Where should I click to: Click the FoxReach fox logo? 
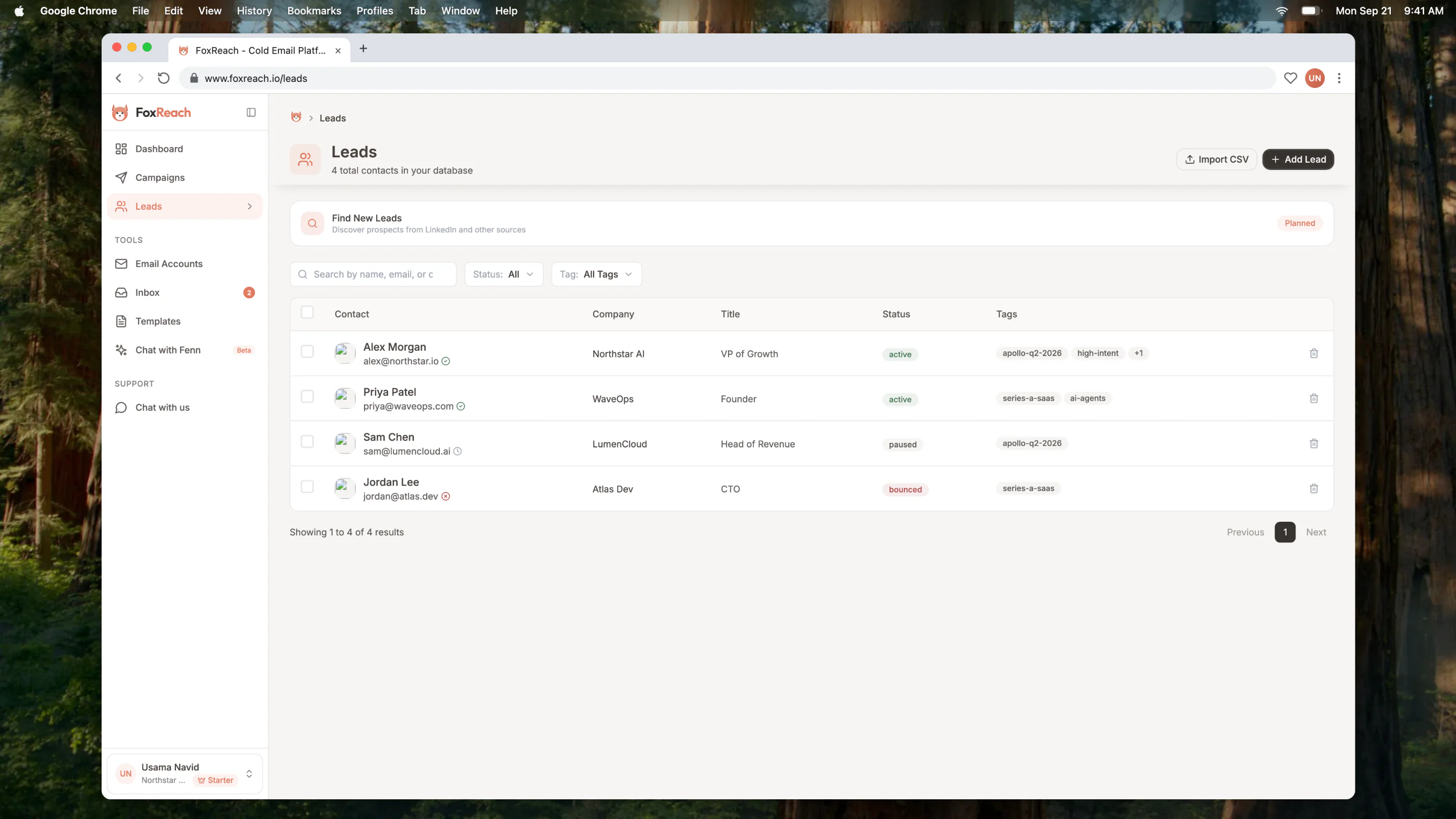[x=120, y=112]
